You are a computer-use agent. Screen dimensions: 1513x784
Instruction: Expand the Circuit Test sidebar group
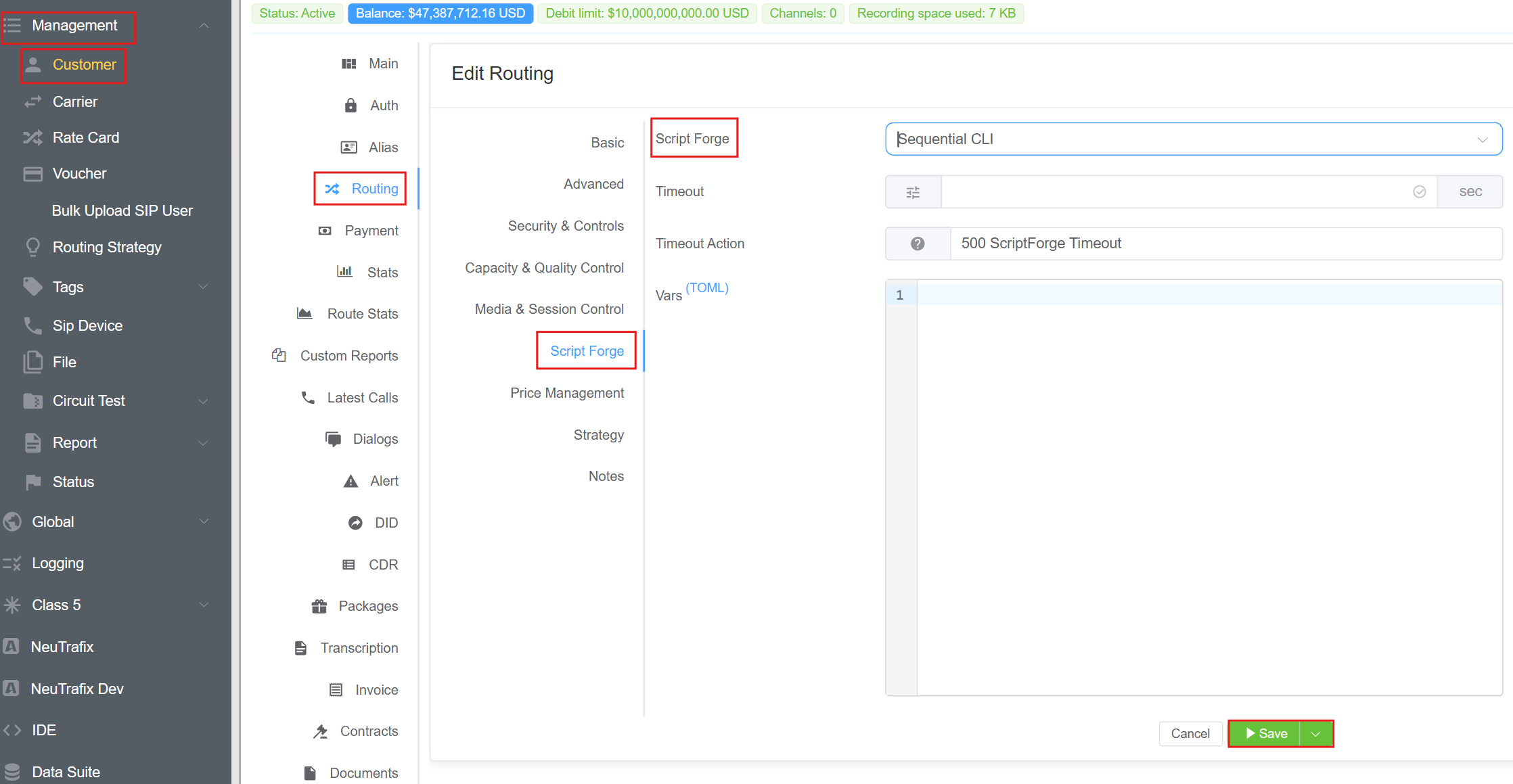click(202, 401)
